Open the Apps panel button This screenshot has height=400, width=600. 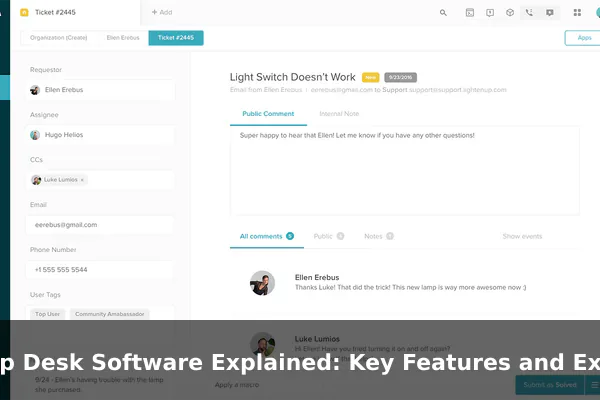(584, 38)
